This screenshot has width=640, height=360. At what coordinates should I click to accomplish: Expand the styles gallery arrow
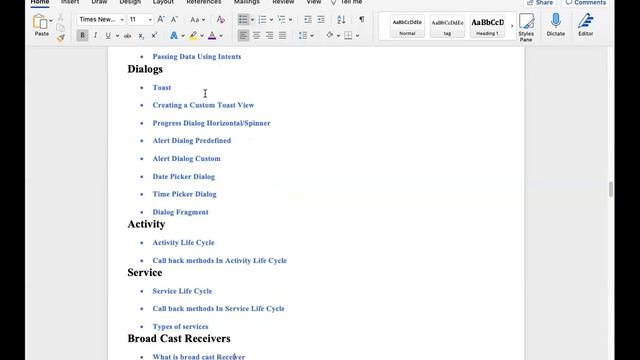[x=512, y=26]
